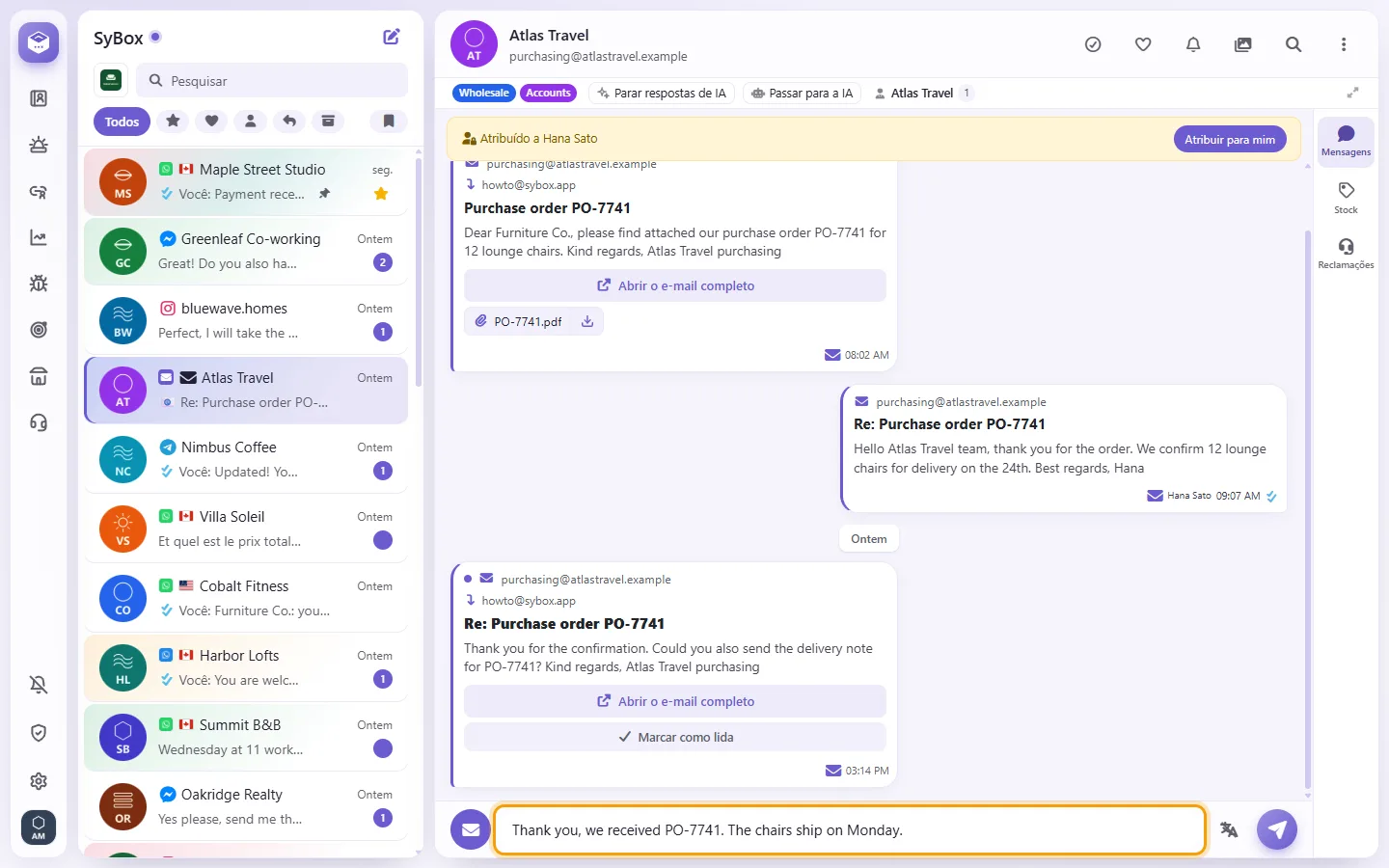Open the target goals sidebar icon

coord(39,330)
